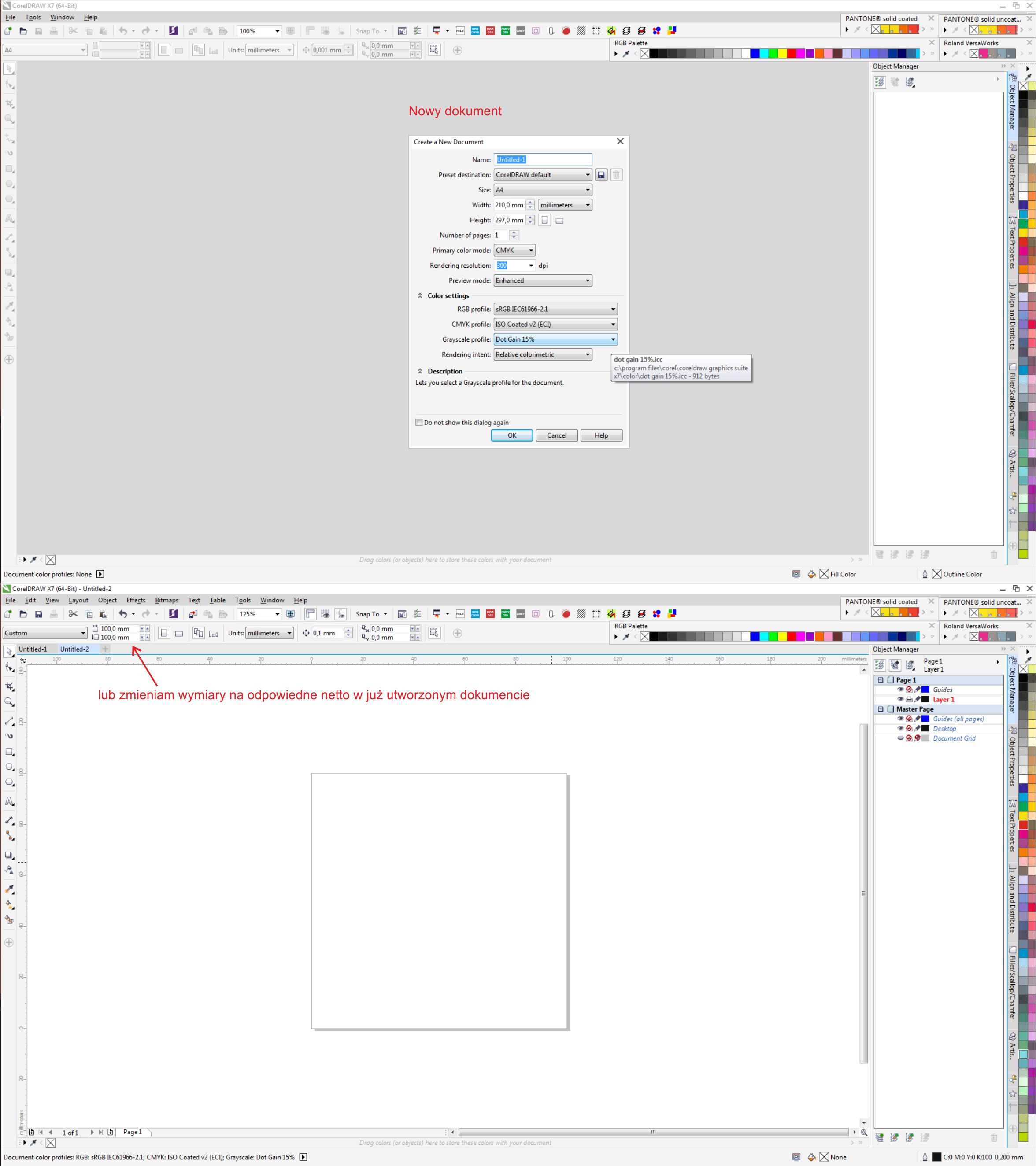Open the Bitmaps menu

166,600
